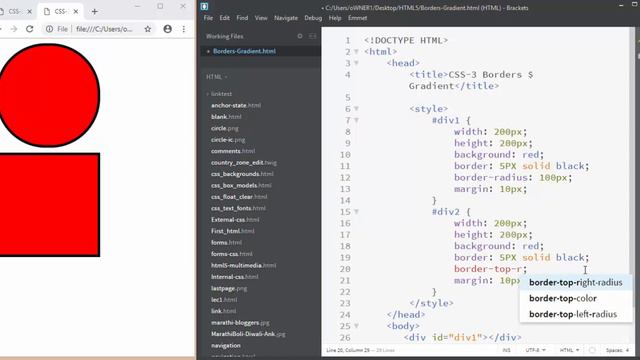The width and height of the screenshot is (640, 360).
Task: Choose border-top-left-radius code hint
Action: coord(576,314)
